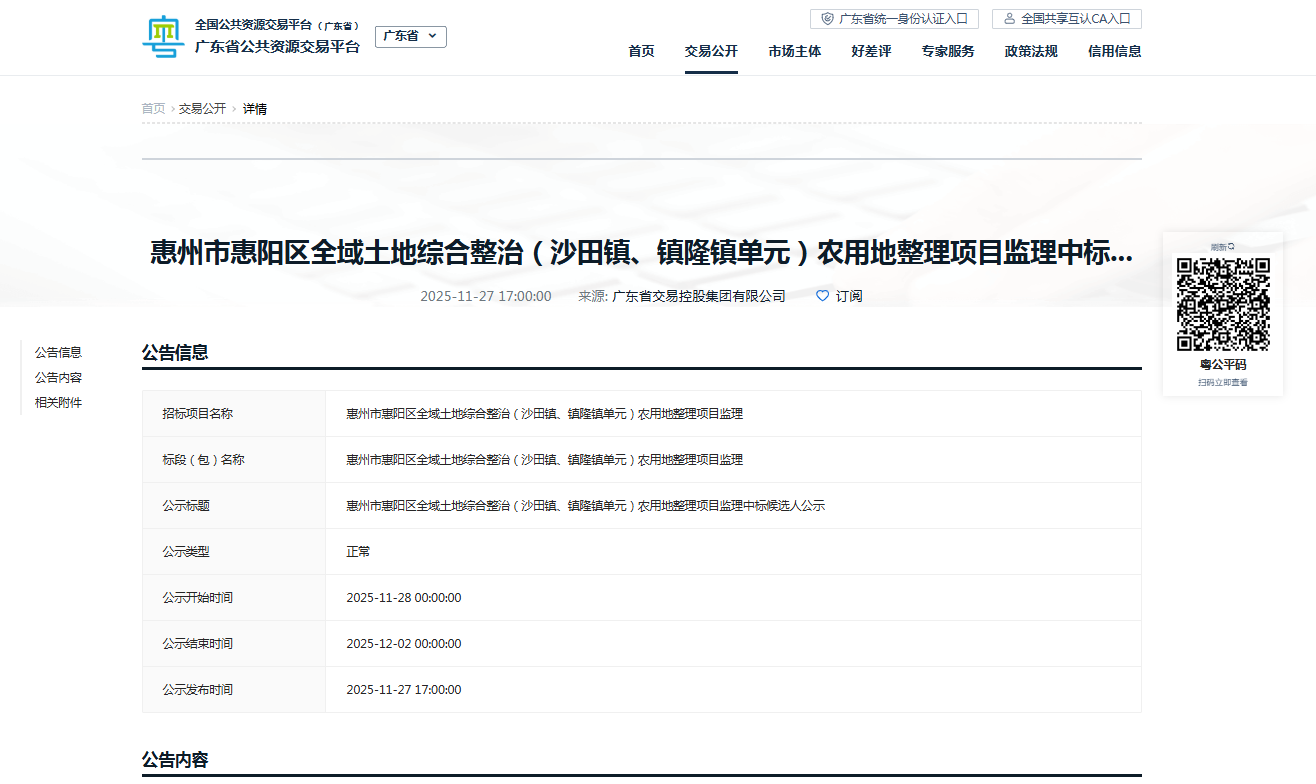Click the 粤 platform logo icon
Viewport: 1316px width, 784px height.
pyautogui.click(x=163, y=36)
